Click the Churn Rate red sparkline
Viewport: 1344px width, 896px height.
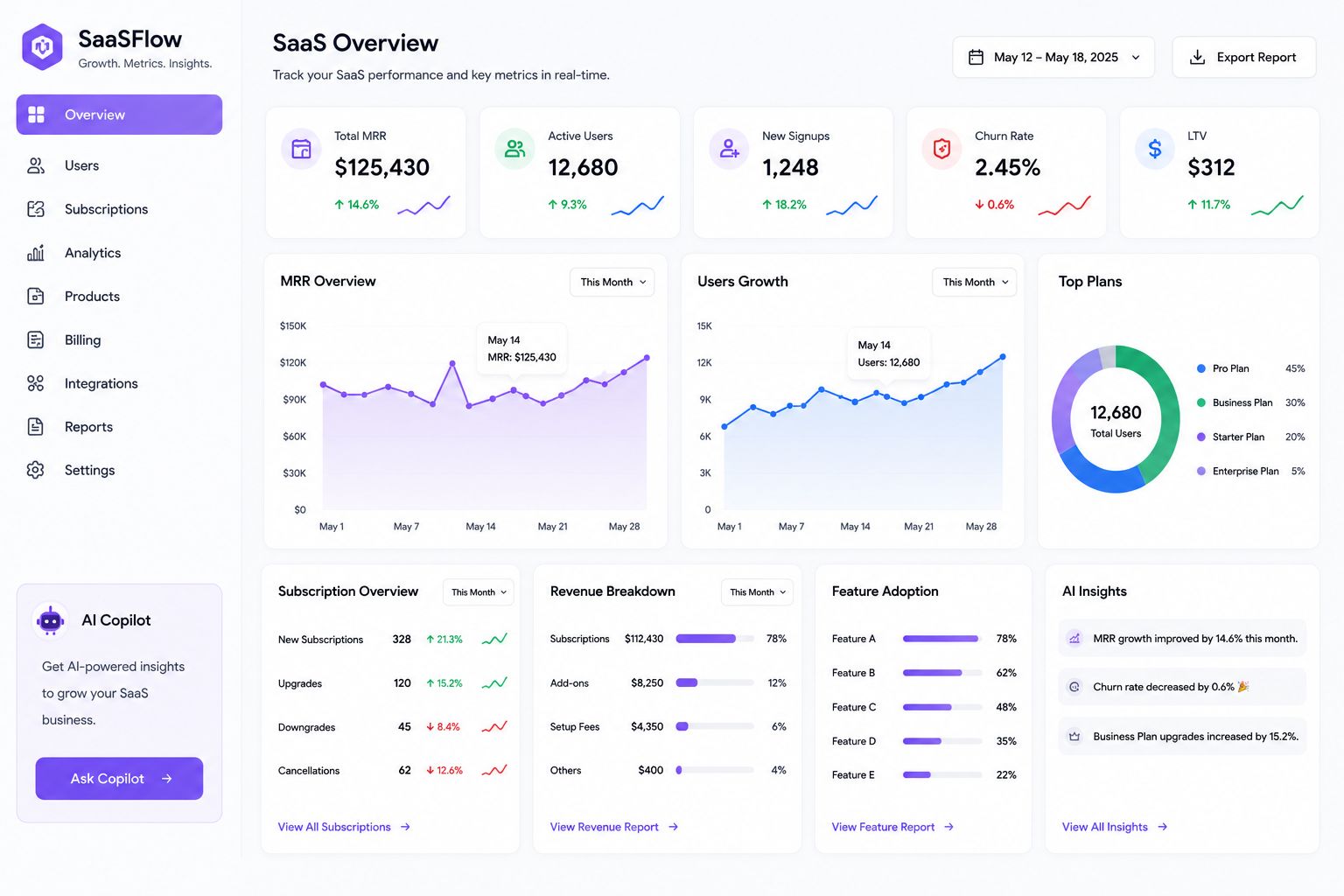1064,206
